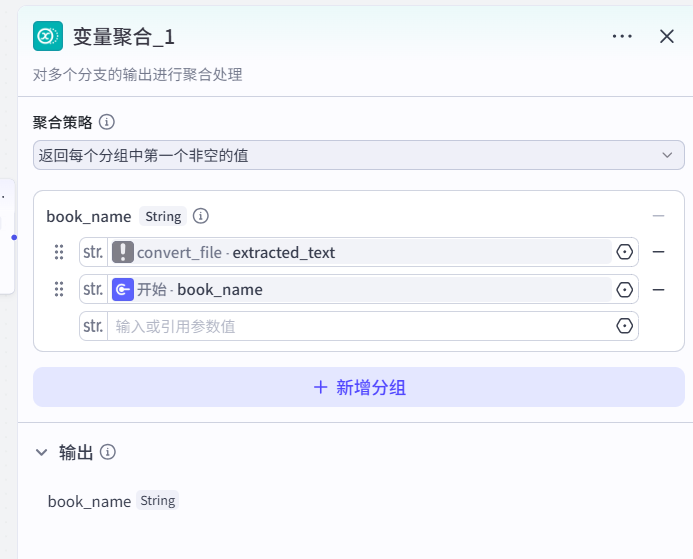Viewport: 693px width, 559px height.
Task: Open variable picker for 开始 book_name row
Action: (x=625, y=290)
